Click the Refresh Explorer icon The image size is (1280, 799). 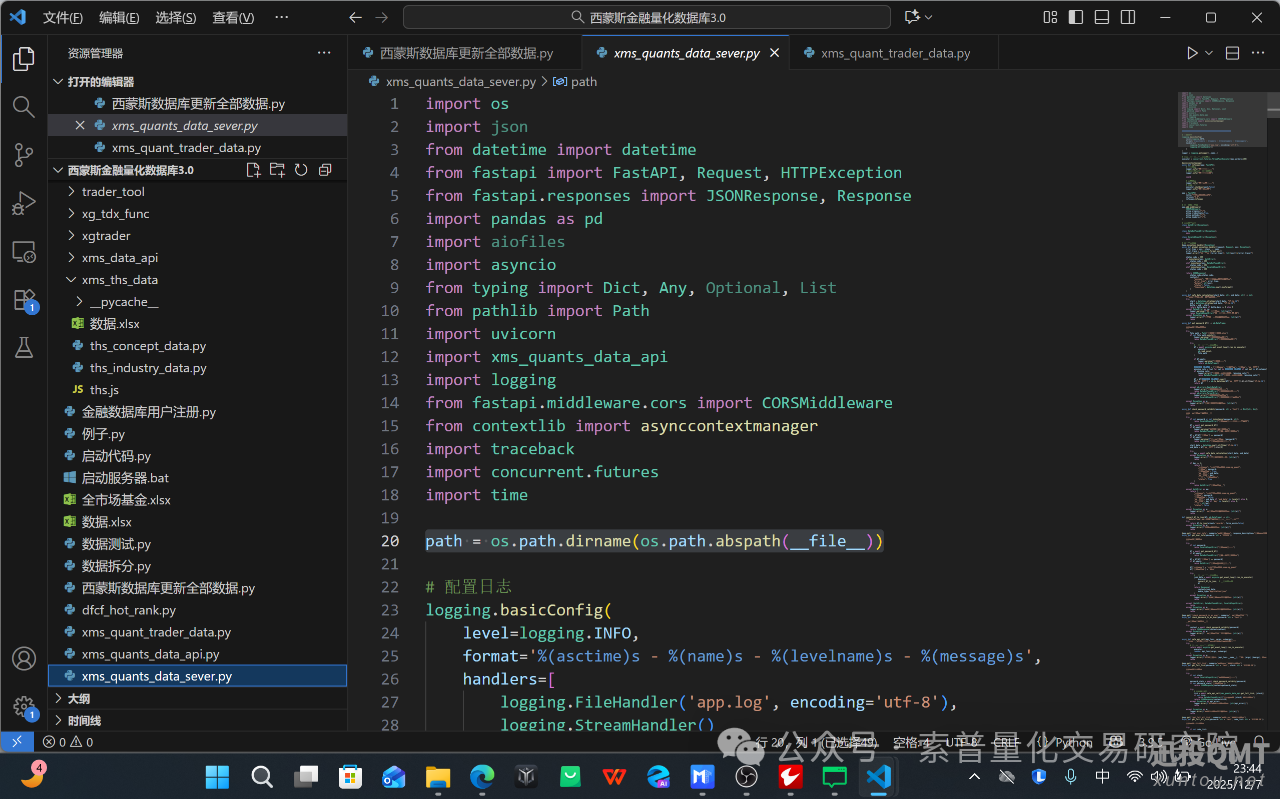point(301,170)
